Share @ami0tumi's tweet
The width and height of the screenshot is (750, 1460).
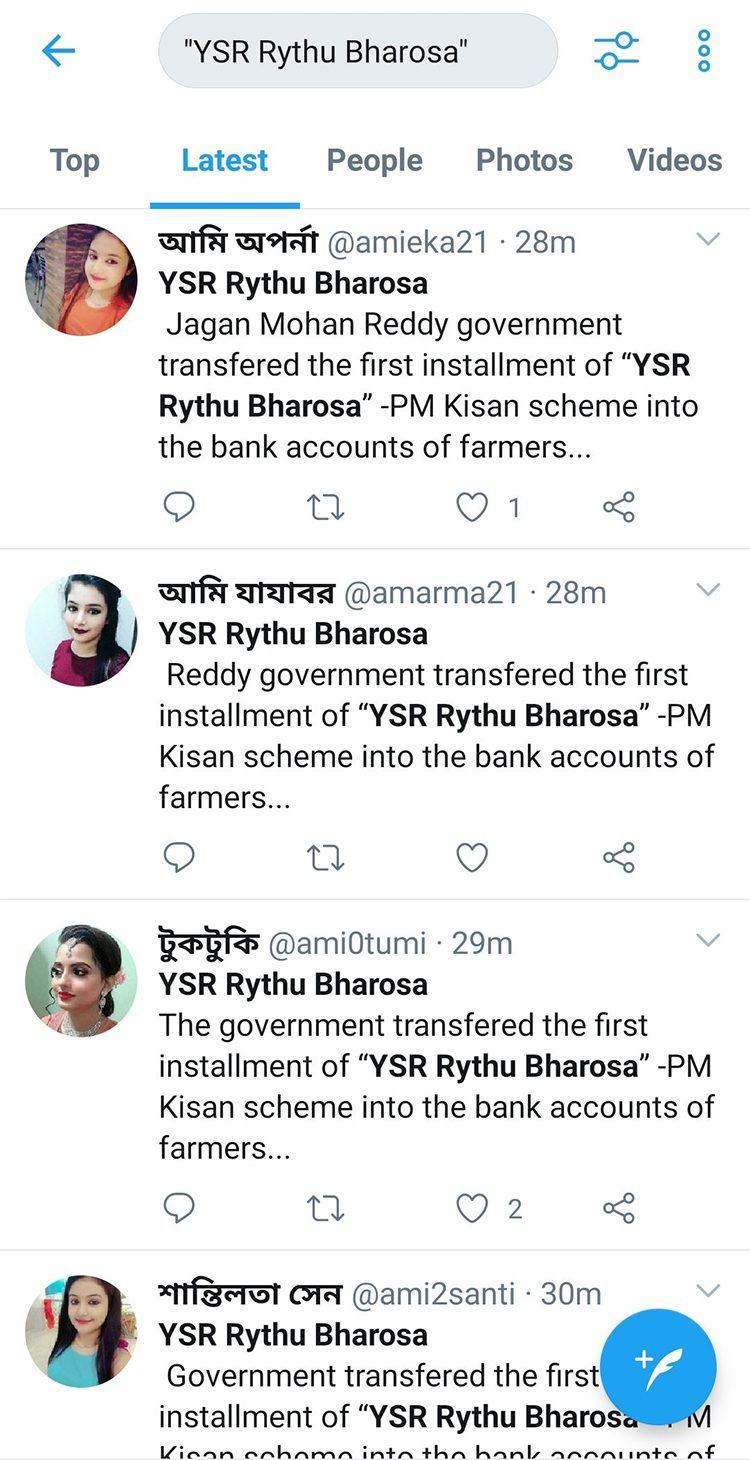619,1208
